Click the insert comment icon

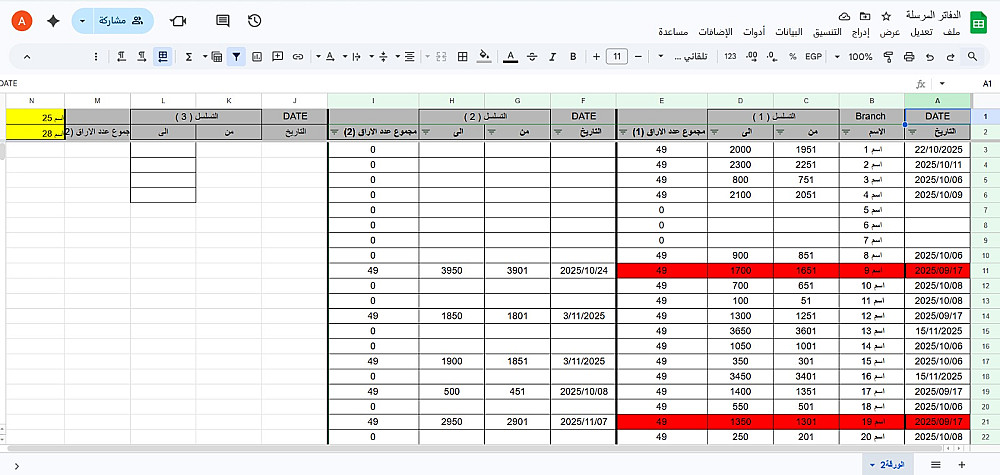[277, 57]
